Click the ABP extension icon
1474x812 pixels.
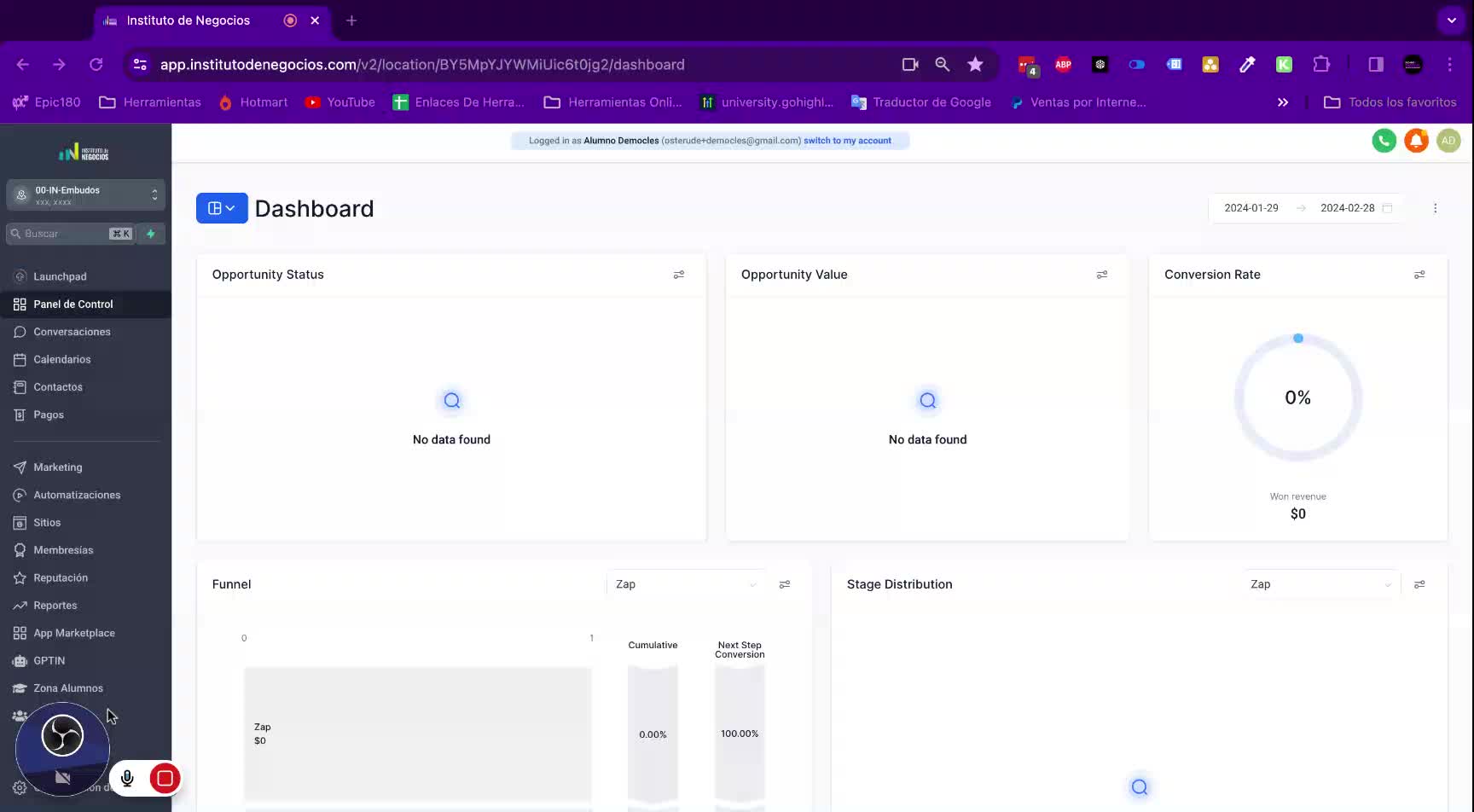coord(1063,64)
